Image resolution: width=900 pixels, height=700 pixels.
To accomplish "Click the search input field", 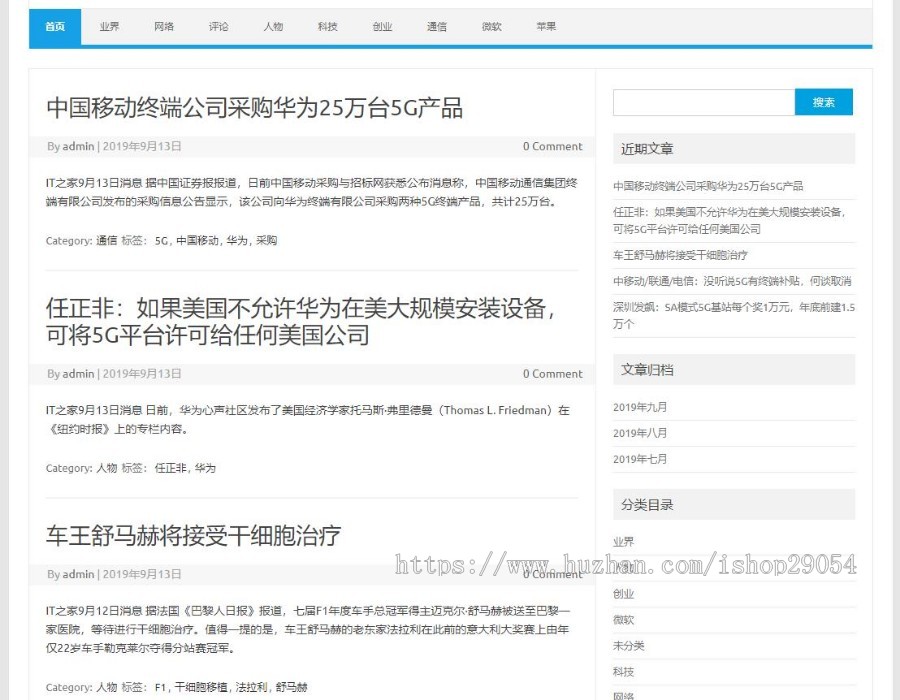I will 703,102.
